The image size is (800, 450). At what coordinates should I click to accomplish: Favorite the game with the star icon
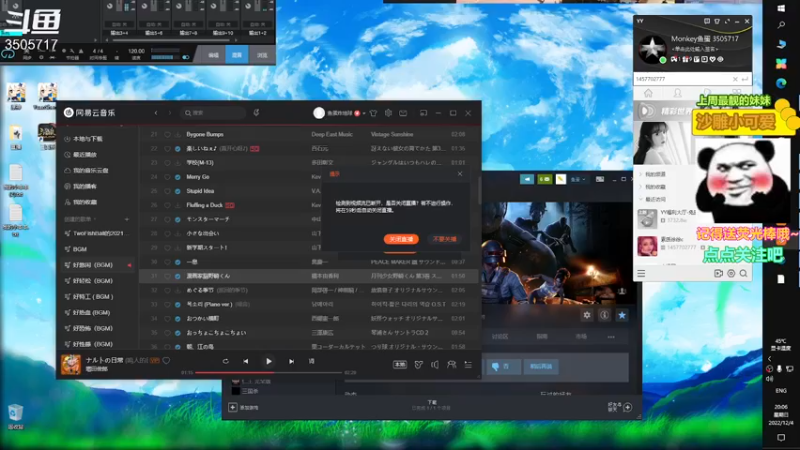[x=622, y=315]
